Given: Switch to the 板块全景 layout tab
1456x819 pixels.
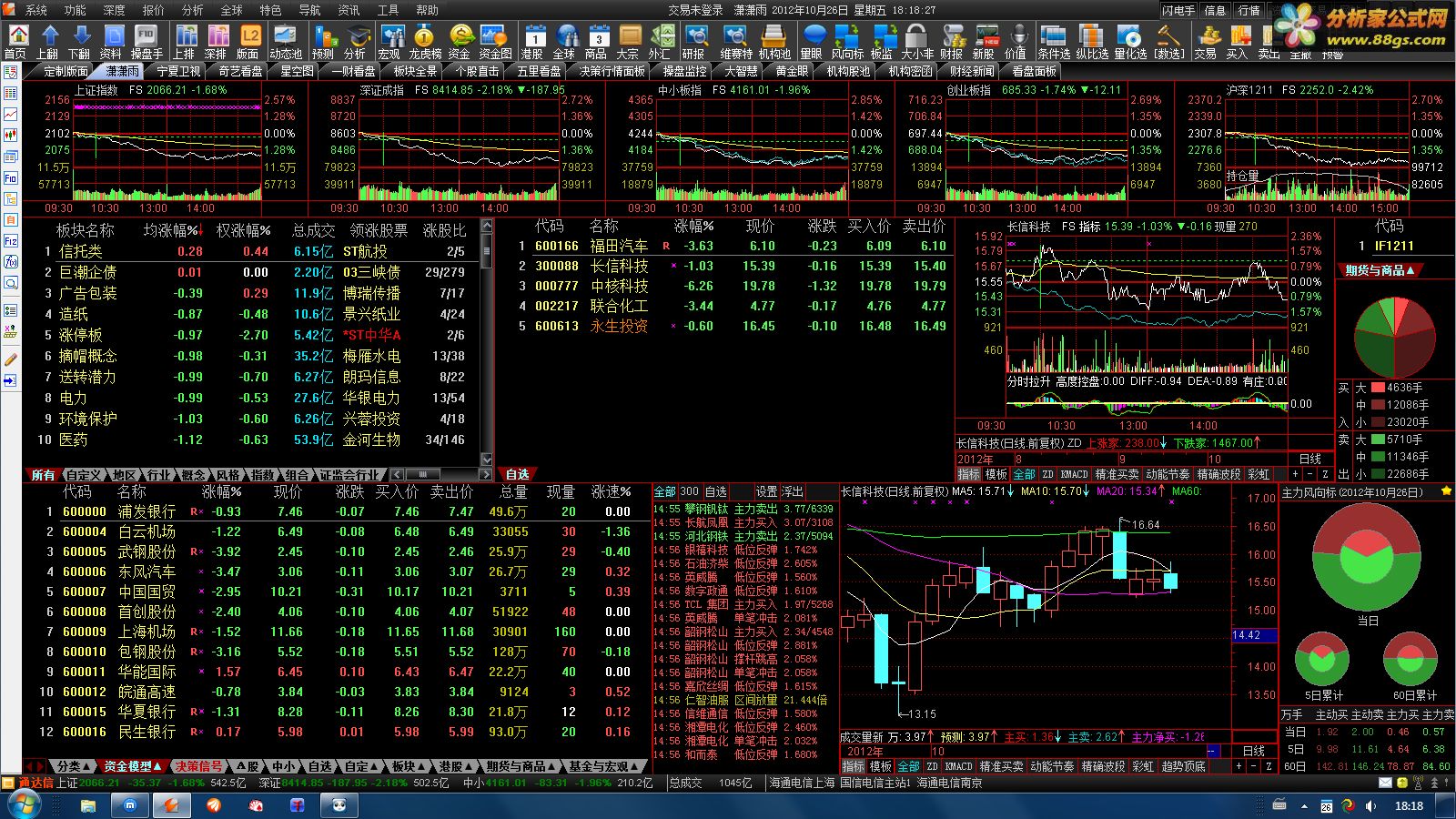Looking at the screenshot, I should (x=415, y=71).
